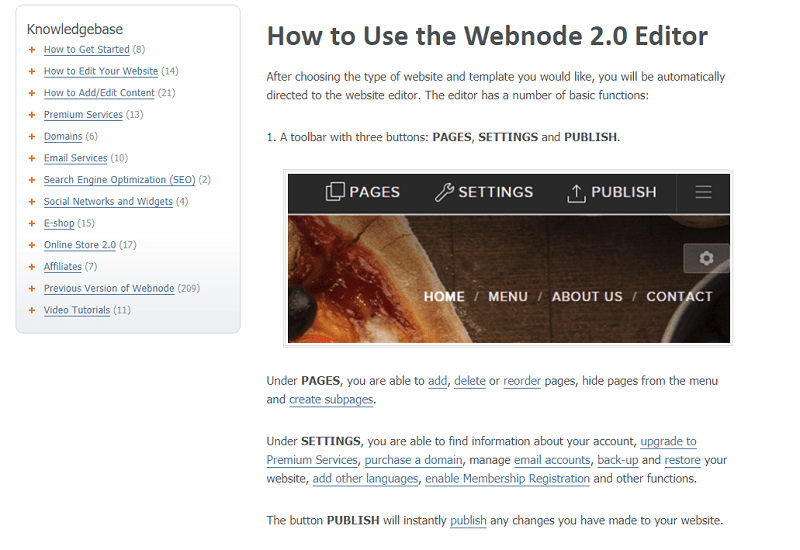800x550 pixels.
Task: Open the hamburger menu icon in toolbar
Action: pos(703,192)
